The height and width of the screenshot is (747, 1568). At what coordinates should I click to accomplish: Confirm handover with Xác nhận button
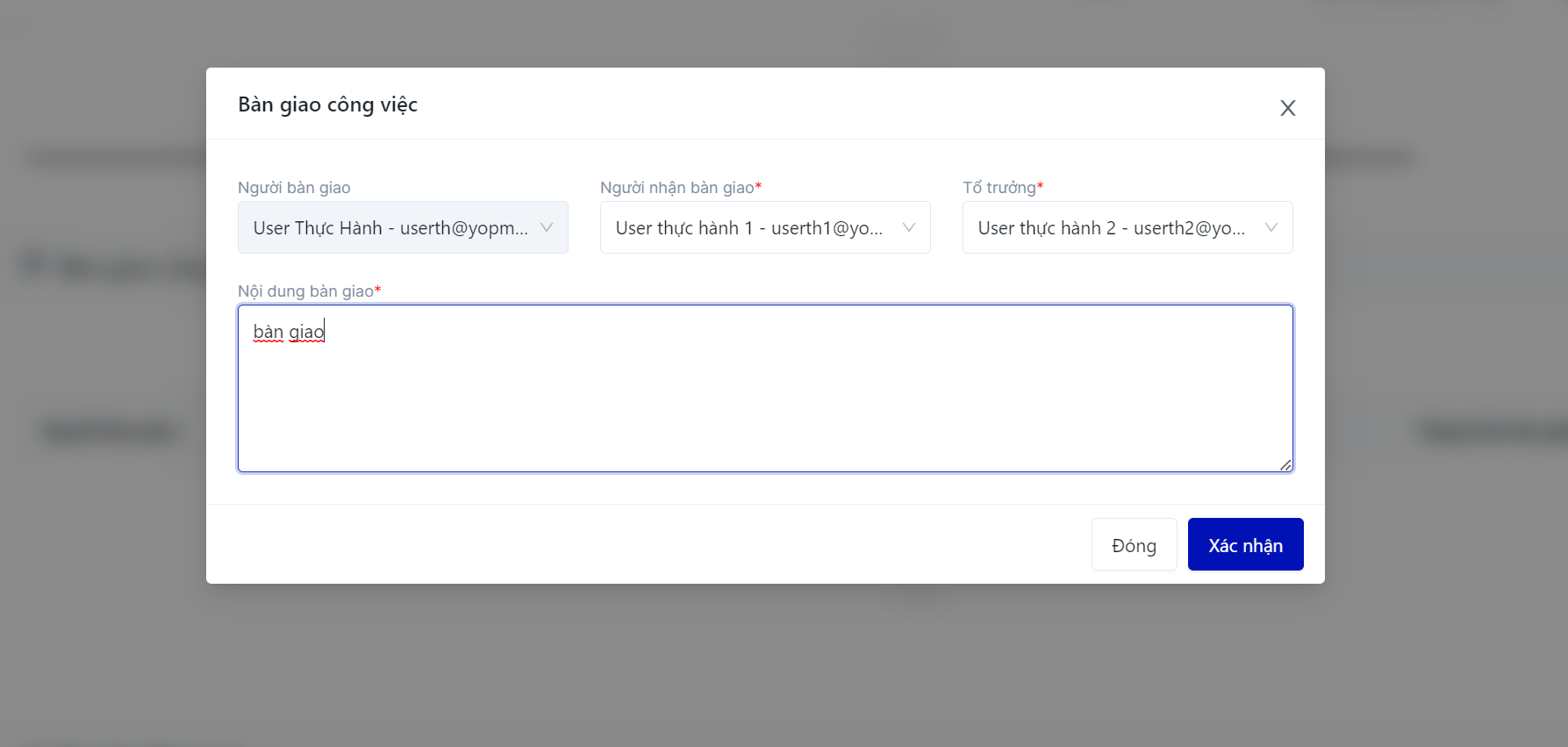coord(1245,545)
